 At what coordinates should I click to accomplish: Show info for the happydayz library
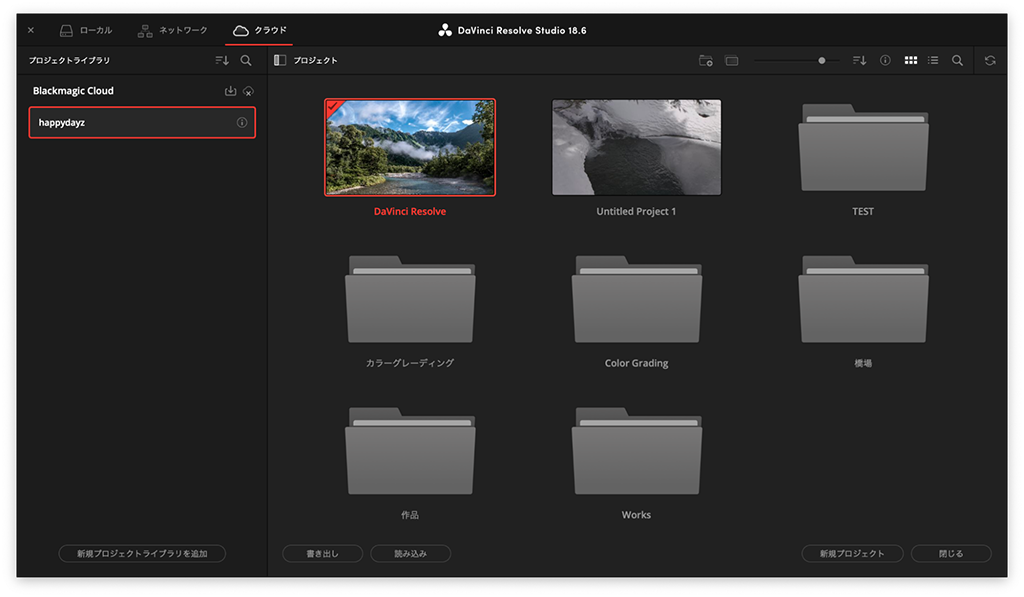(242, 123)
